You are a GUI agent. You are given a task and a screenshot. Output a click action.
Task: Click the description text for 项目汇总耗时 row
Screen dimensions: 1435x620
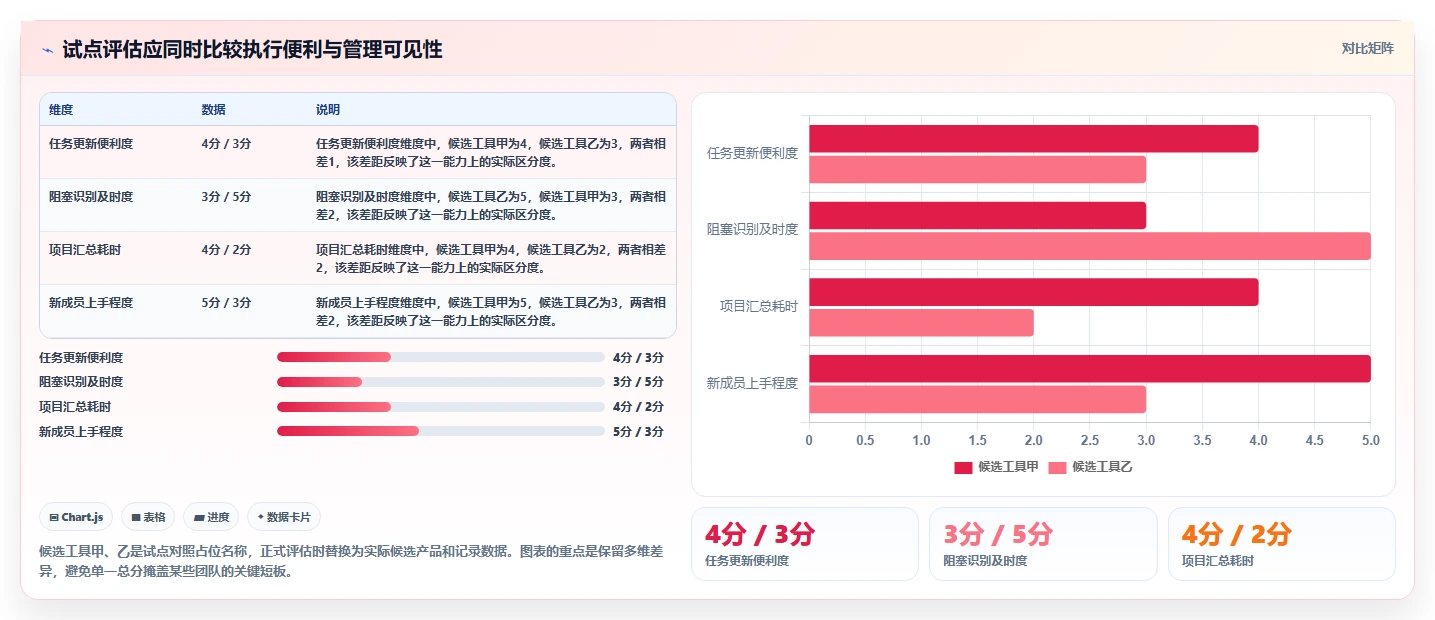489,258
